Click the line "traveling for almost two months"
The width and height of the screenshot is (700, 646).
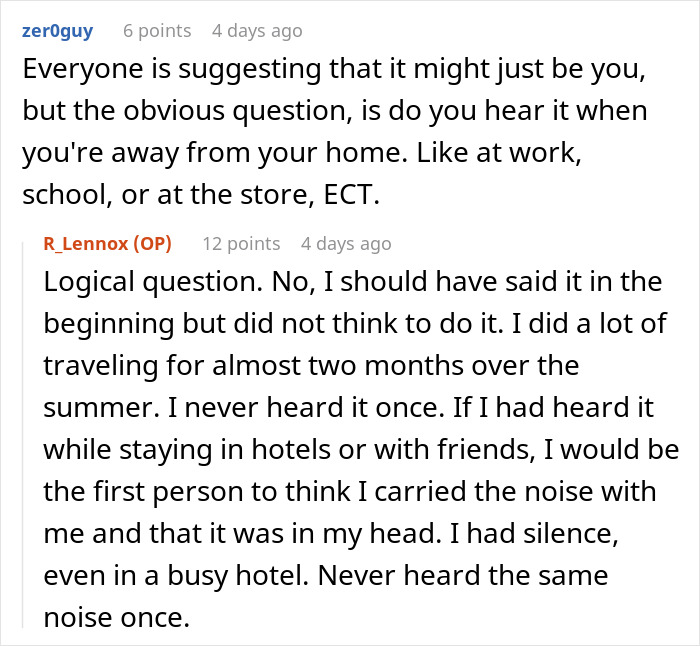pyautogui.click(x=311, y=366)
